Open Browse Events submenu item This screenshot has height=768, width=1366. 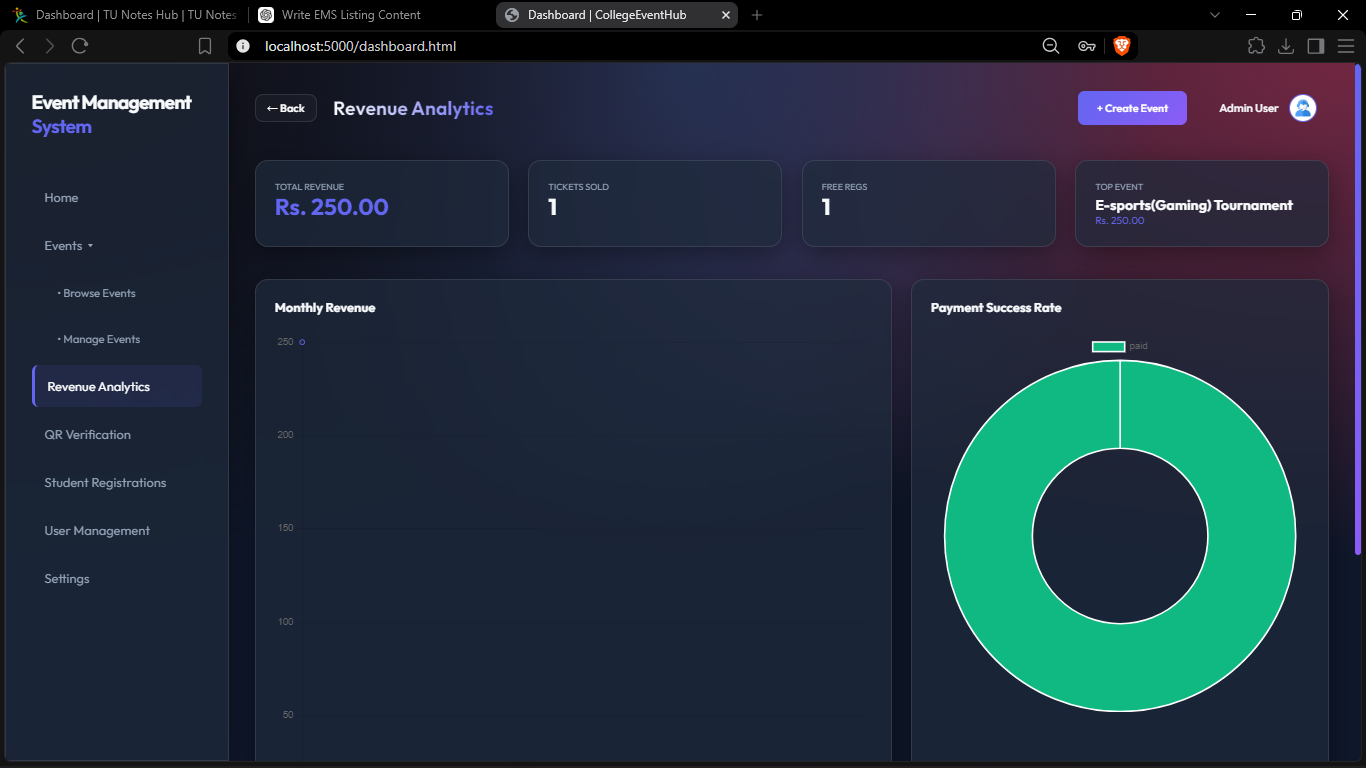tap(97, 293)
